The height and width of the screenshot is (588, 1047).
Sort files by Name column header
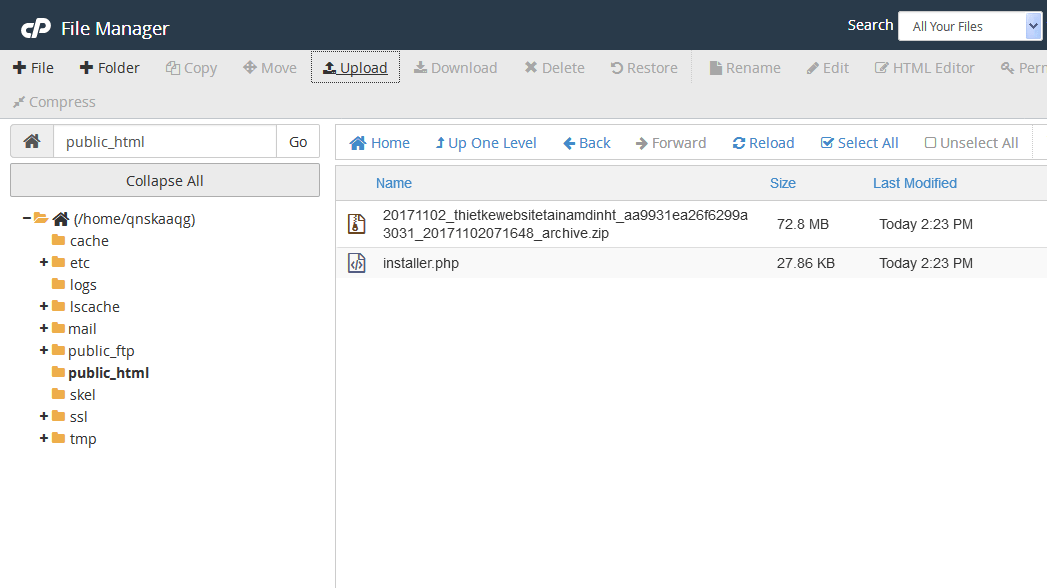pos(394,183)
